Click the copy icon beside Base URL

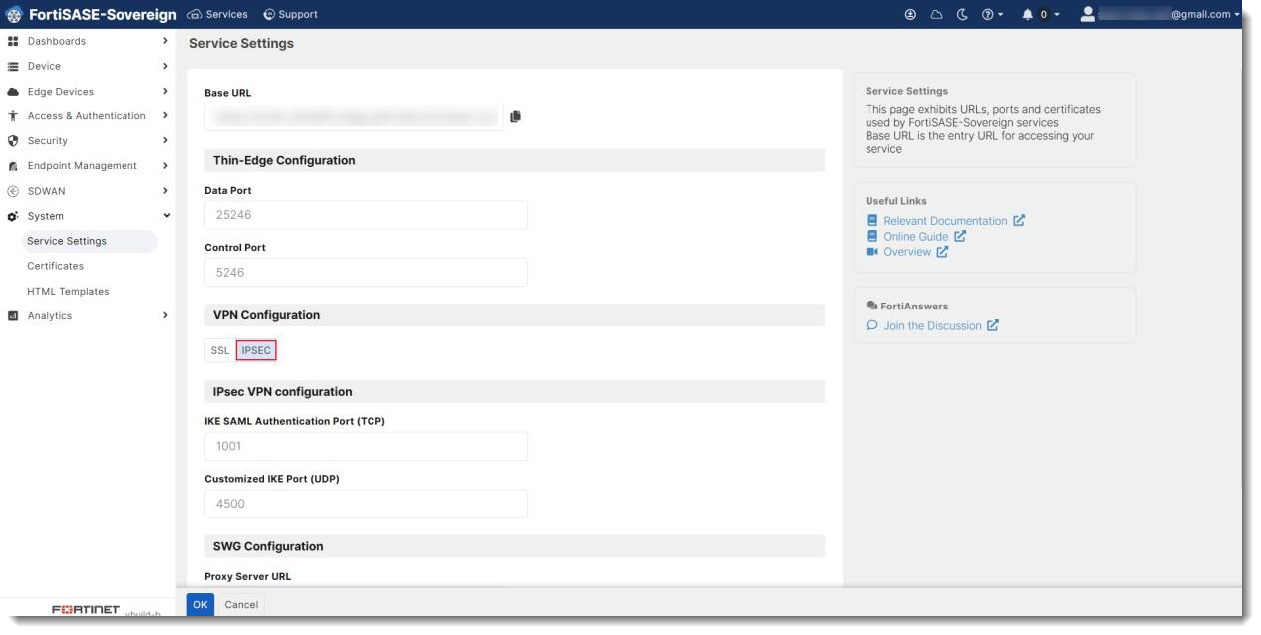[516, 116]
